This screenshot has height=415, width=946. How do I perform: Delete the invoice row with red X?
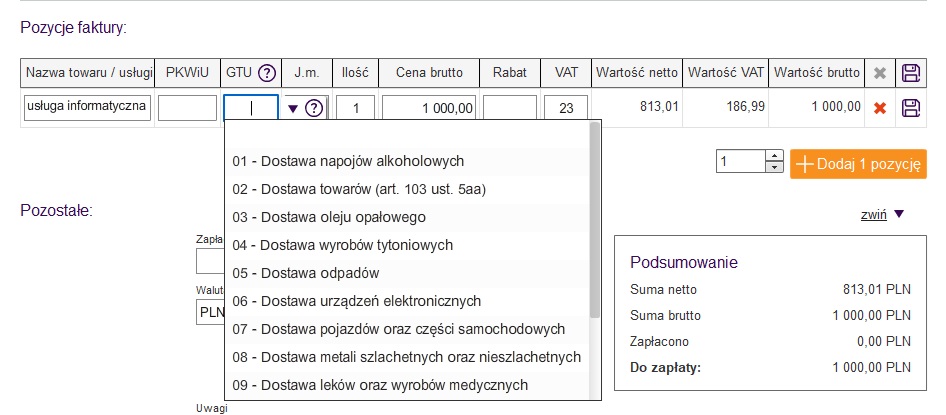880,108
